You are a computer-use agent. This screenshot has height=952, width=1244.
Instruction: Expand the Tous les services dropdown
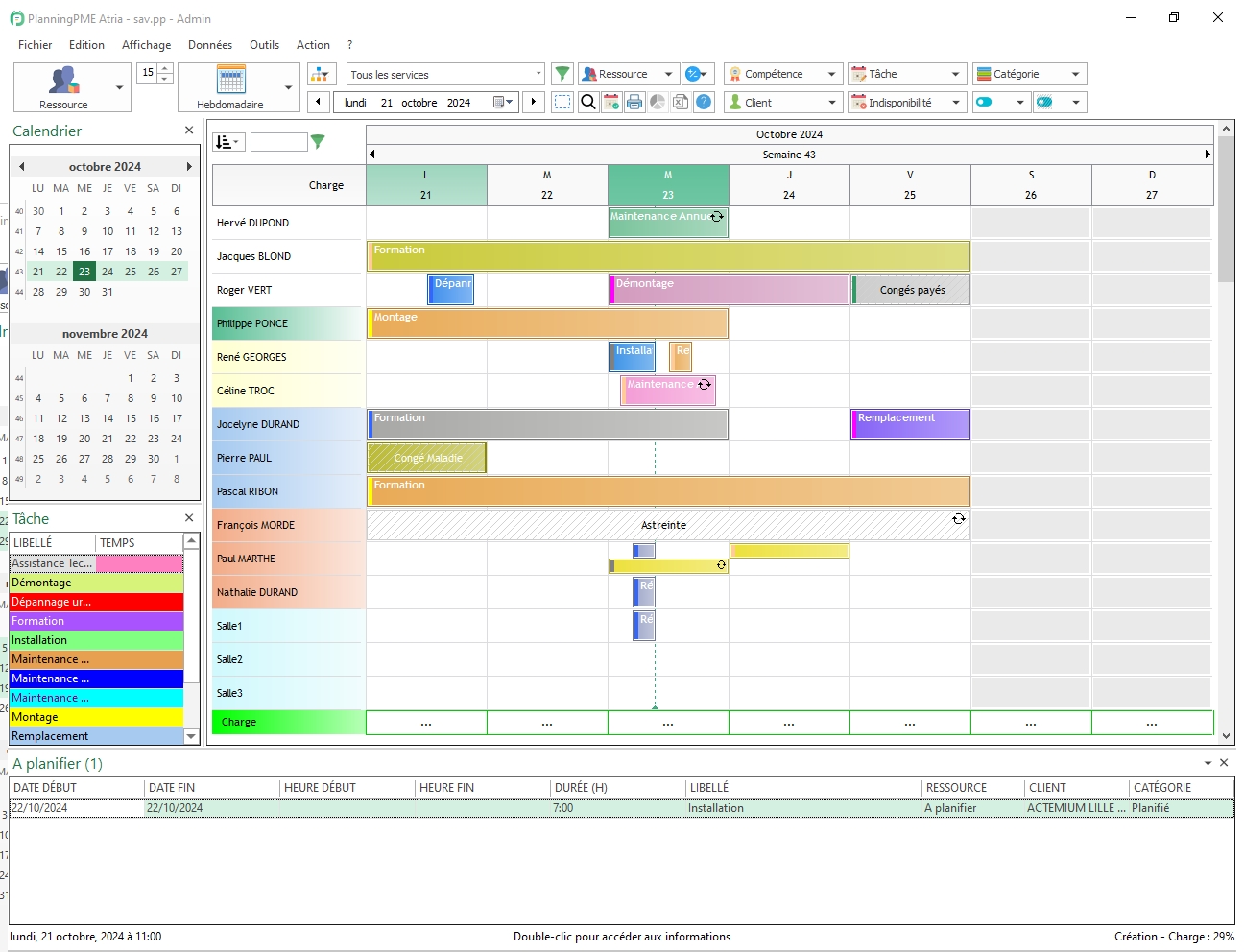[538, 73]
